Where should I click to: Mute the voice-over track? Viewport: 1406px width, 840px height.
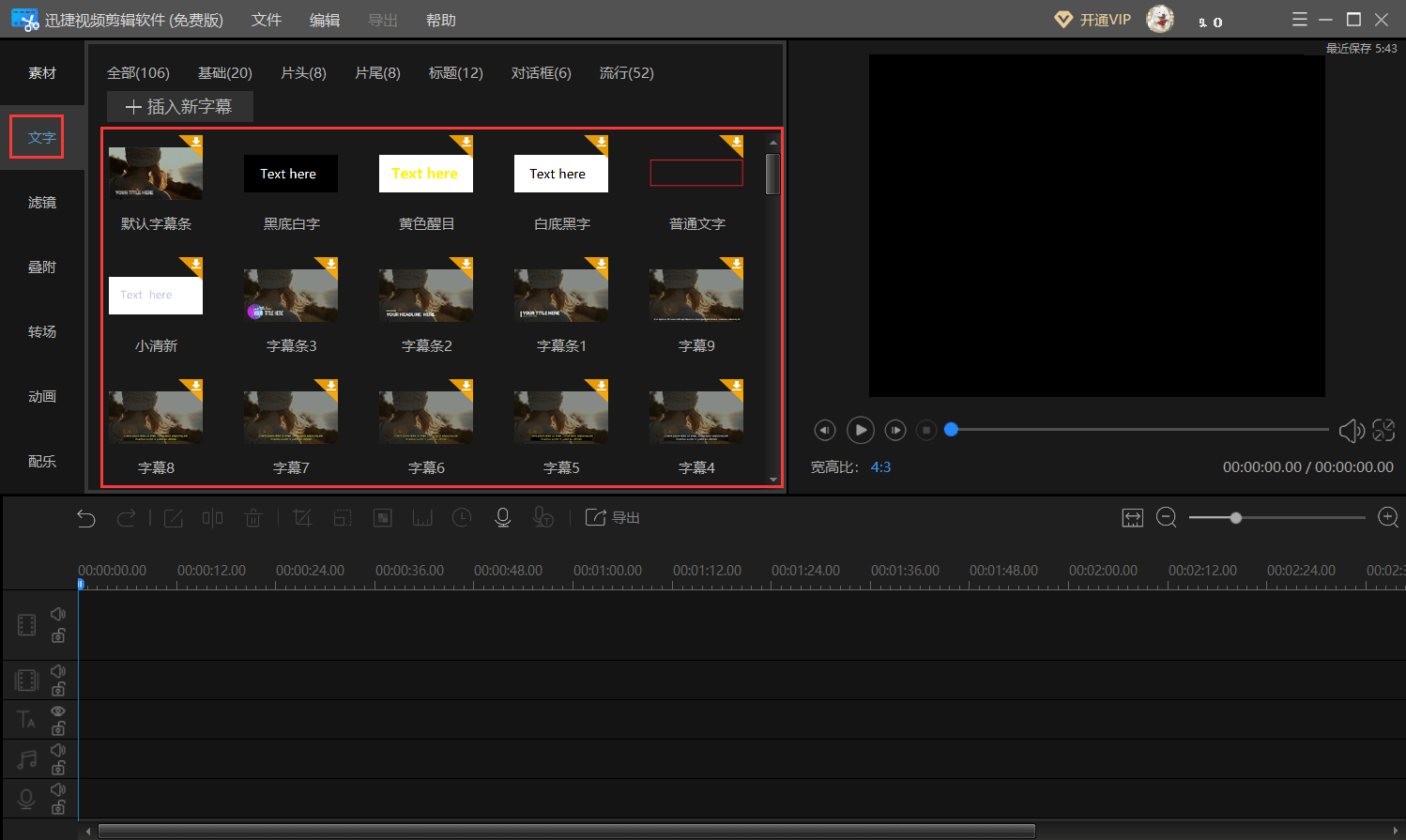pyautogui.click(x=58, y=789)
